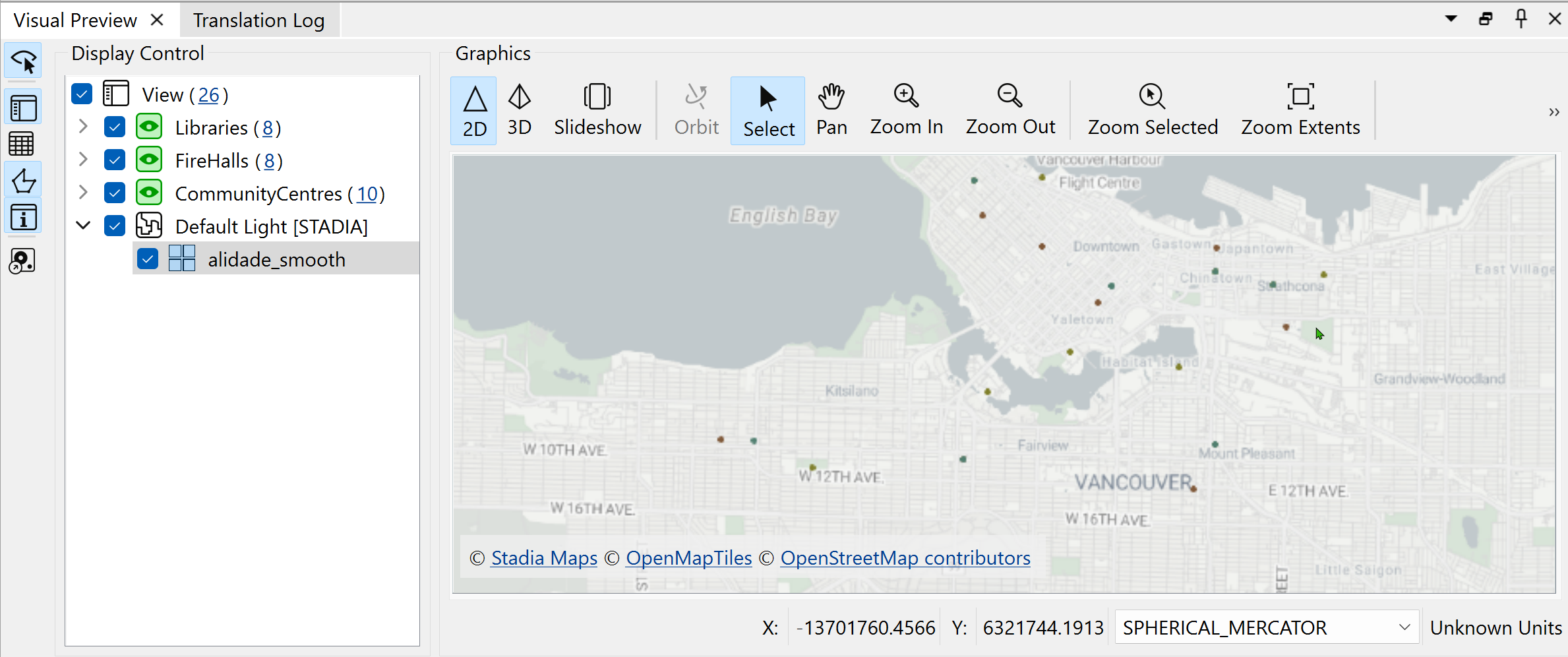1568x657 pixels.
Task: Select the FireHalls layer label
Action: [212, 161]
